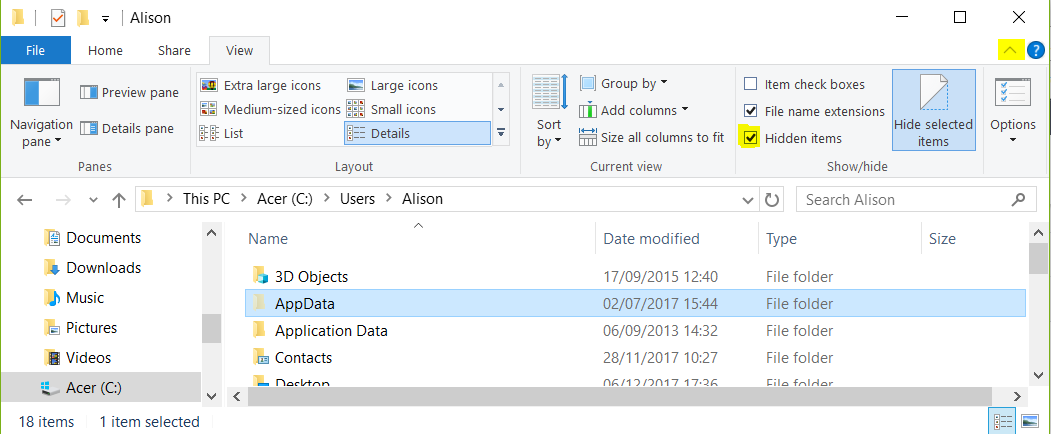The image size is (1051, 434).
Task: Click the Search Alison box
Action: coord(912,199)
